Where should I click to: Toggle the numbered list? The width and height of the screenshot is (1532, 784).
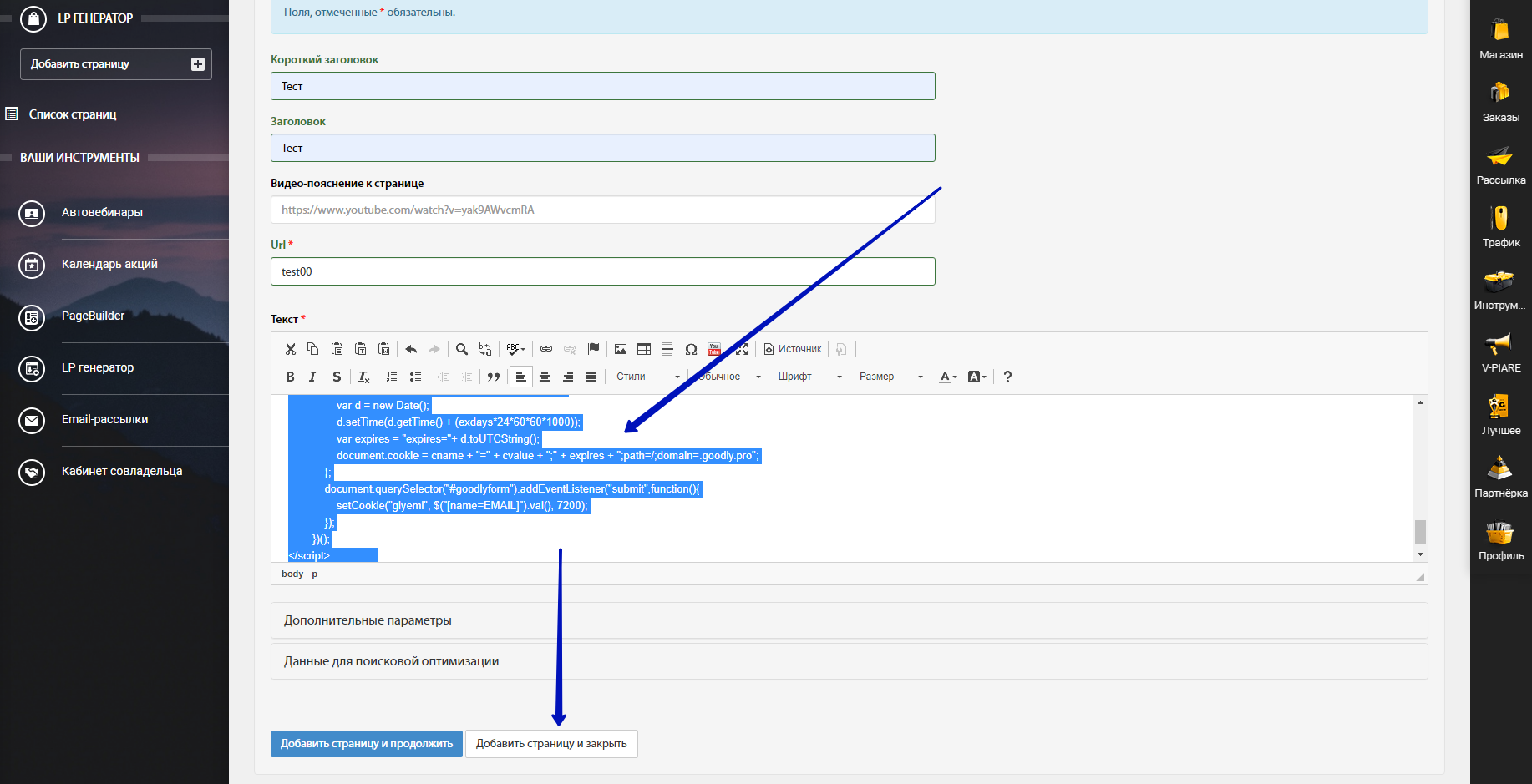[x=392, y=377]
